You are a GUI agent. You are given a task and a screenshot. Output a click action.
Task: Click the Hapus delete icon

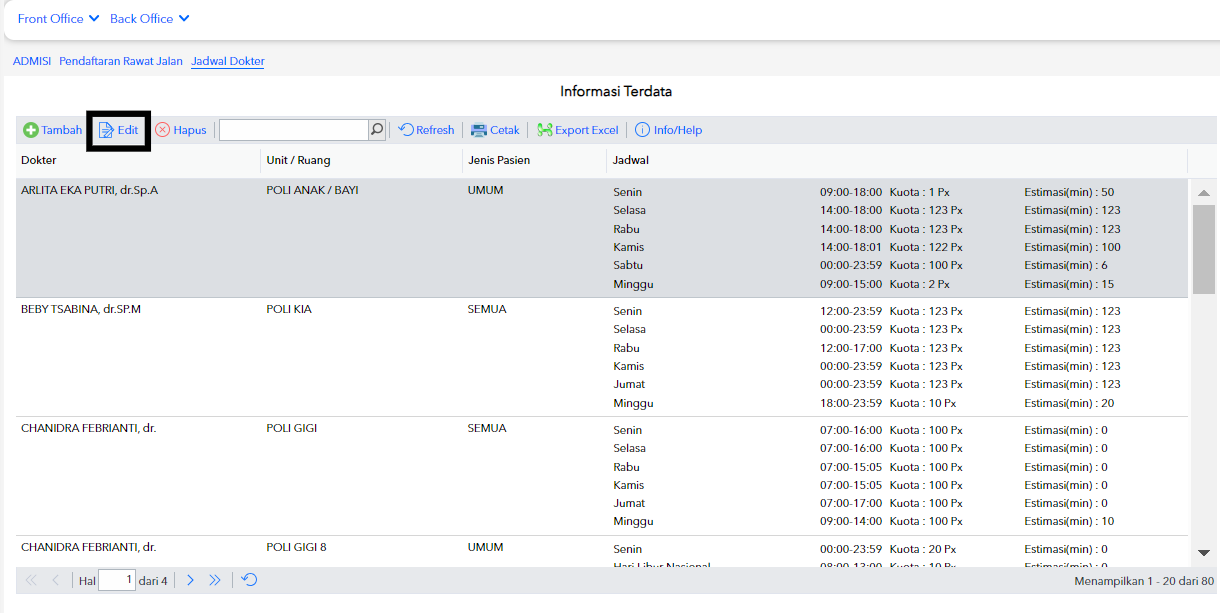tap(162, 130)
